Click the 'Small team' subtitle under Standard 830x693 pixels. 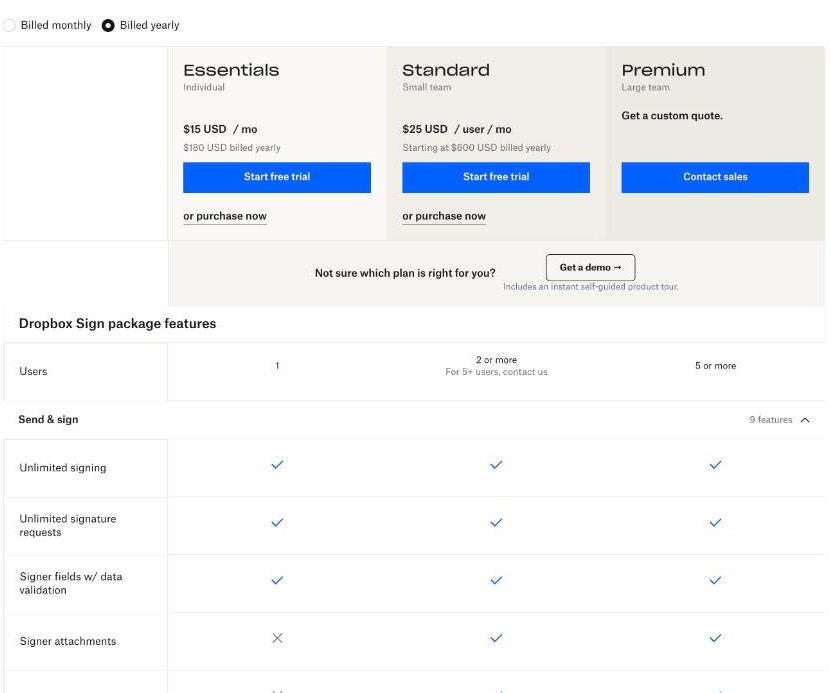click(x=427, y=87)
